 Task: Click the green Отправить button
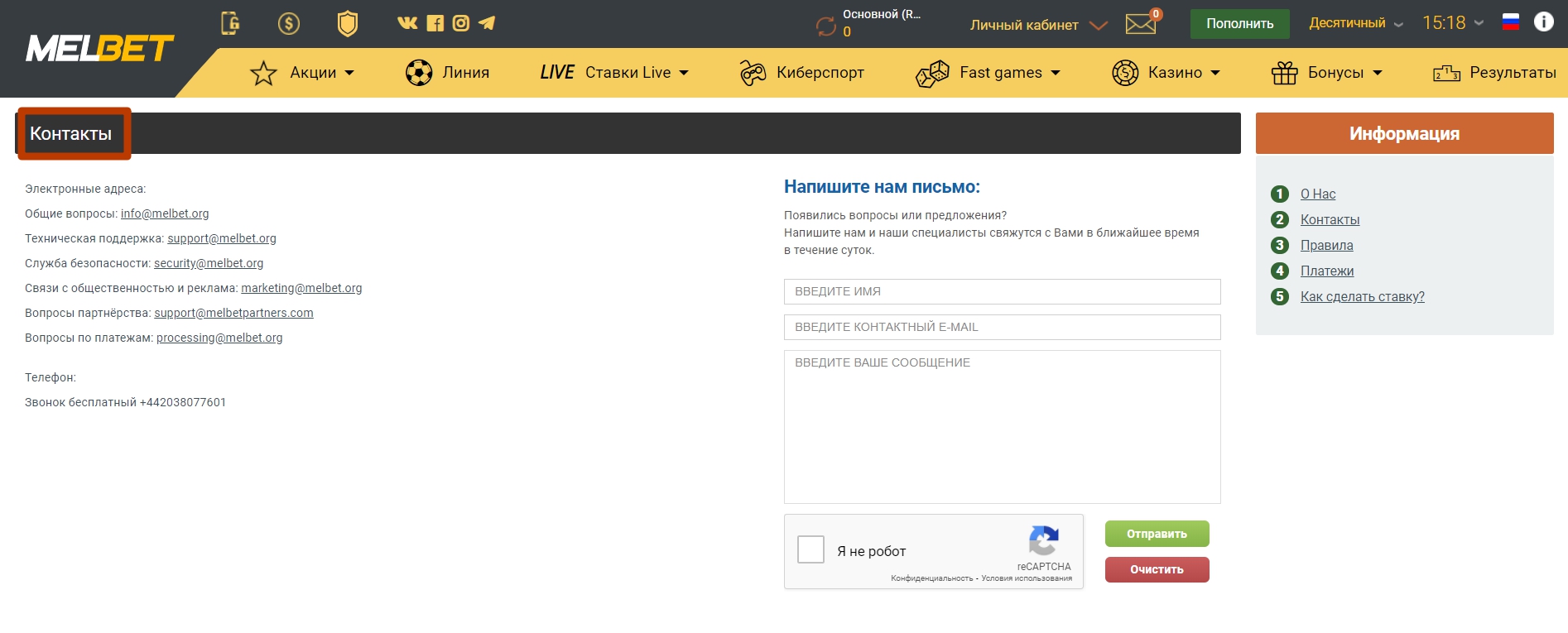tap(1157, 534)
